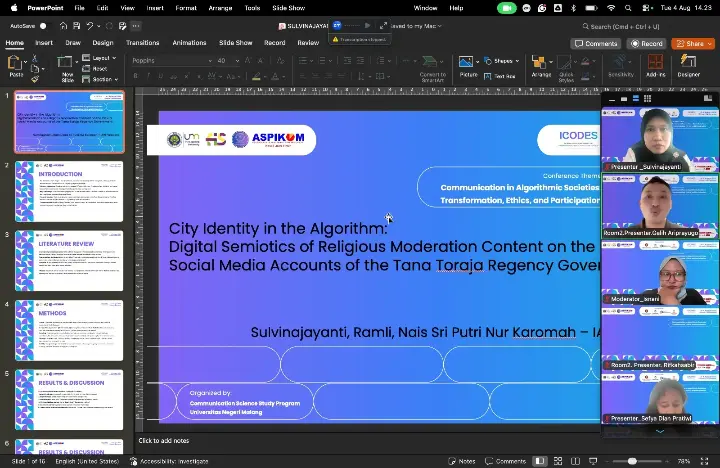
Task: Toggle Strikethrough formatting
Action: [174, 76]
